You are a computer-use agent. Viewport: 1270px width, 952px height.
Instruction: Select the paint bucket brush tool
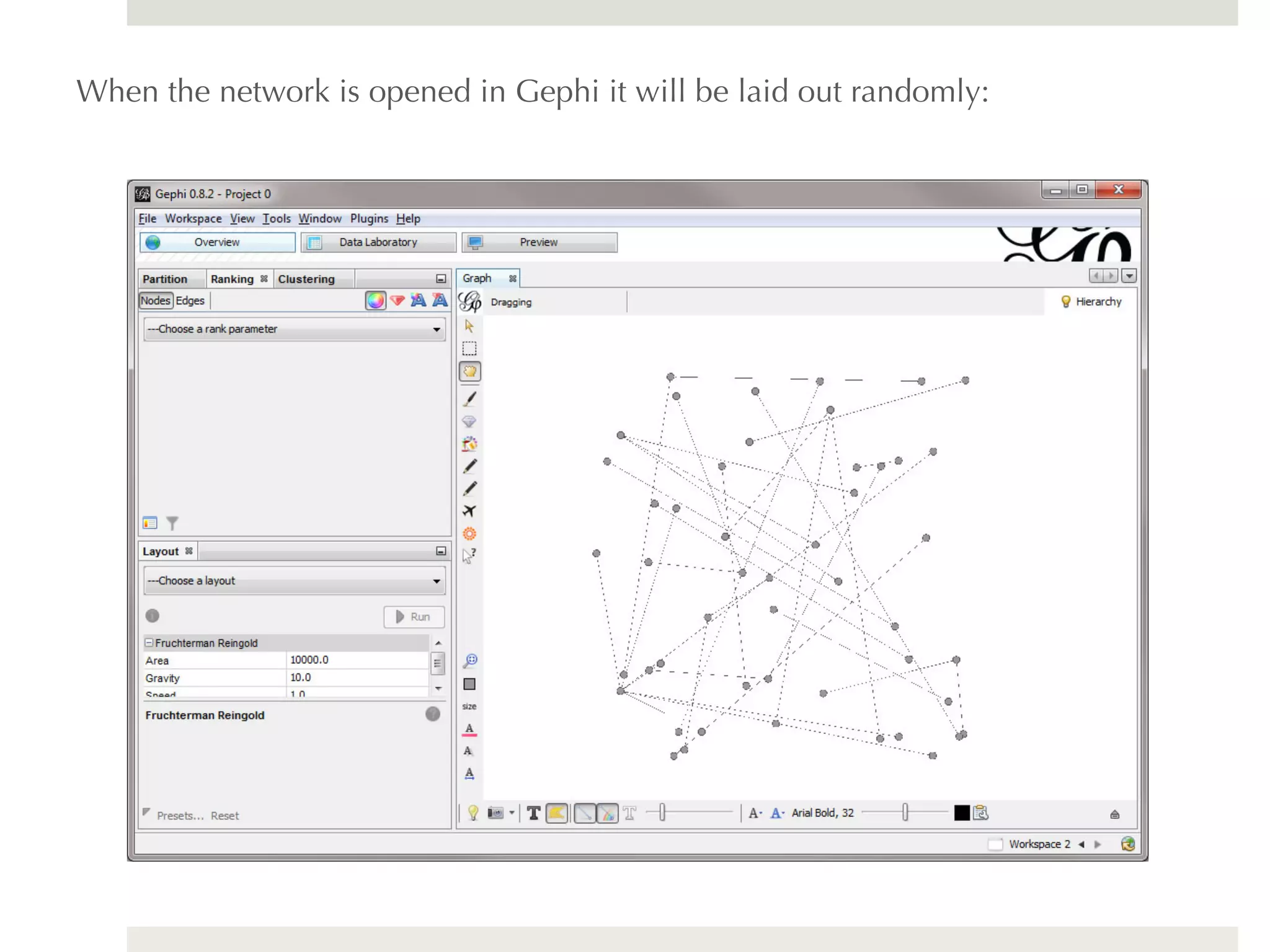469,444
